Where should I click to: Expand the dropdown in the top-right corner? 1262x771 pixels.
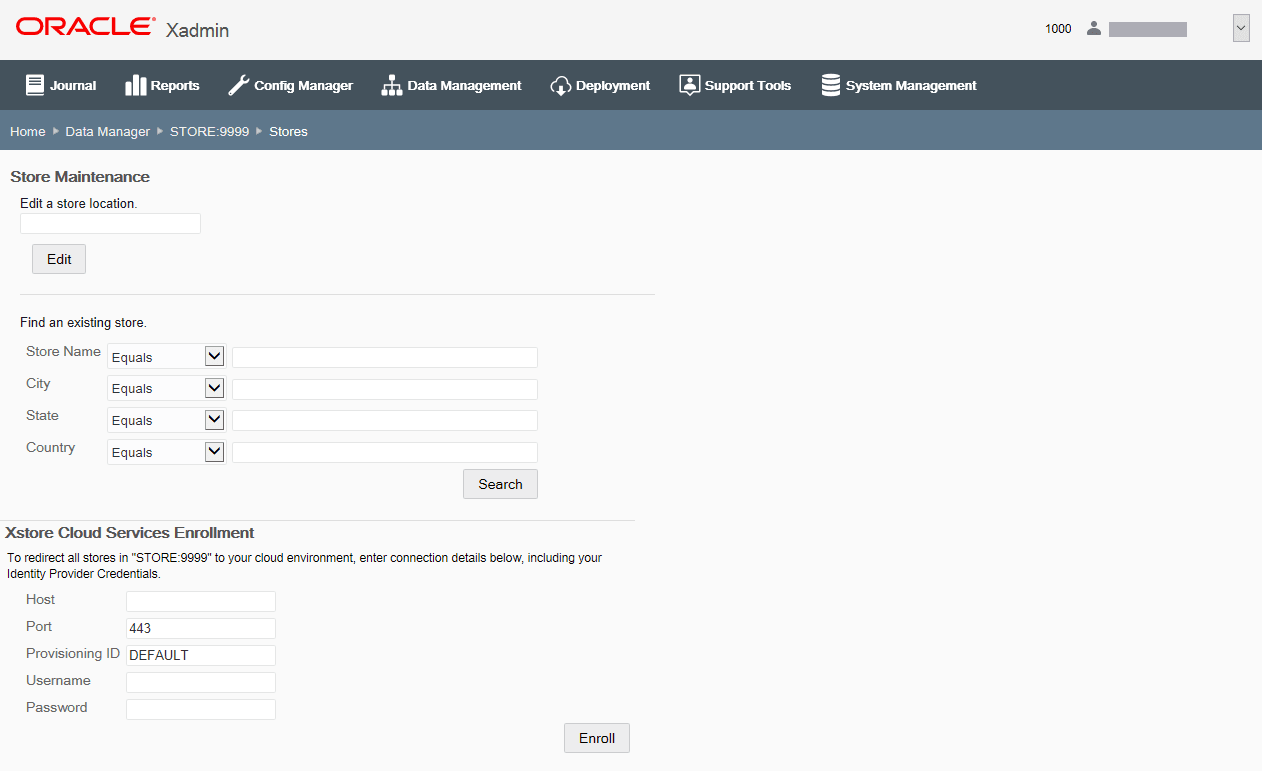click(1241, 28)
